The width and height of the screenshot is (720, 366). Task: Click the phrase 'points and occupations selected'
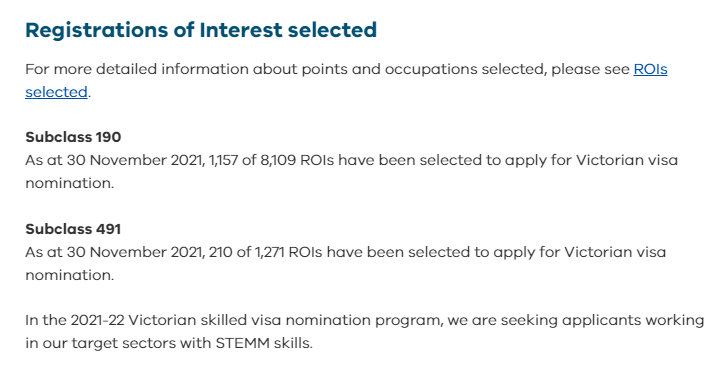(424, 69)
